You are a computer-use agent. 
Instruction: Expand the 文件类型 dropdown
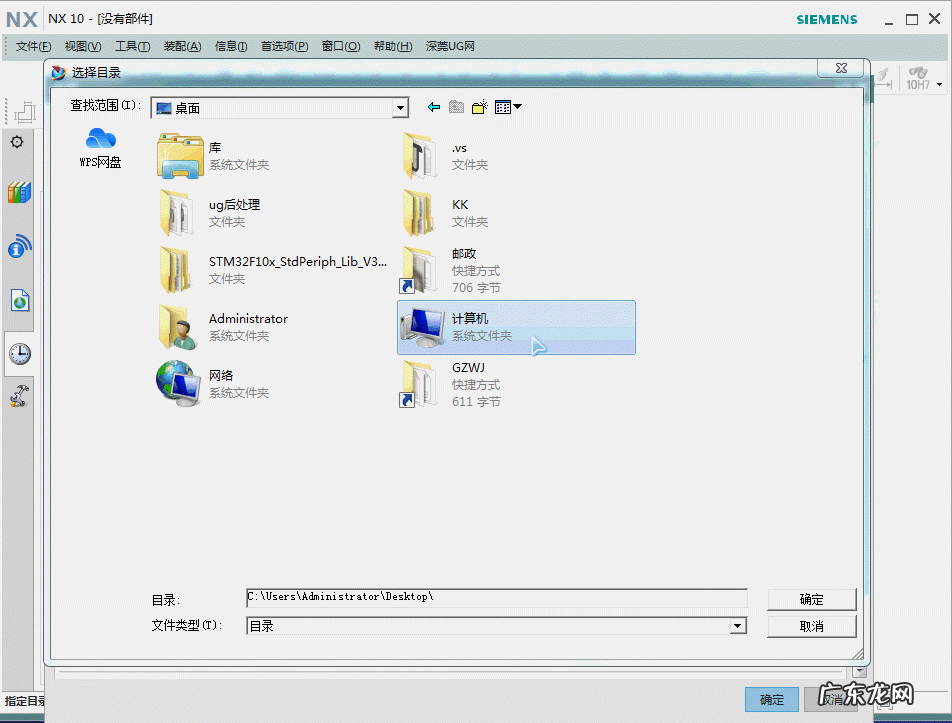tap(737, 626)
